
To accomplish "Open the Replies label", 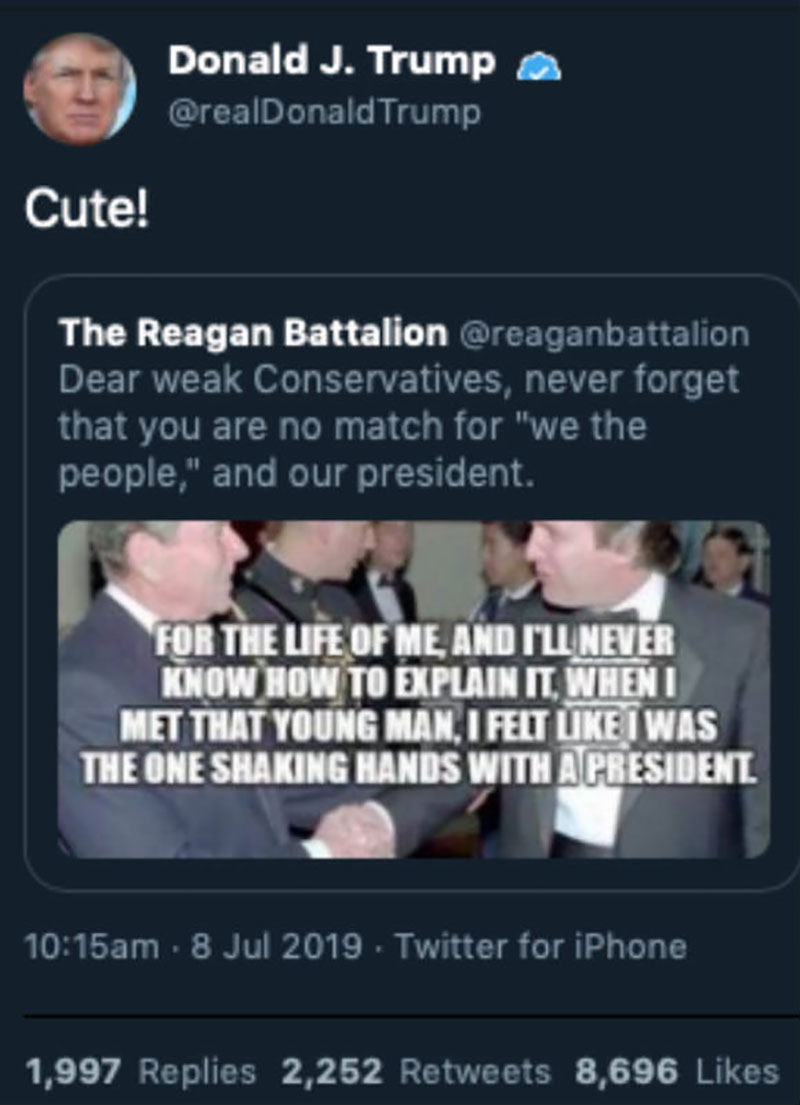I will click(x=197, y=1073).
